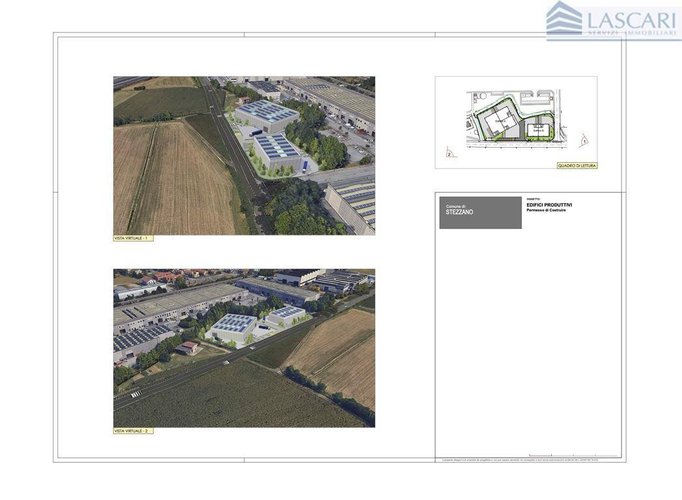Click the gray Comune di Stezzano block
The image size is (682, 500).
click(x=480, y=212)
